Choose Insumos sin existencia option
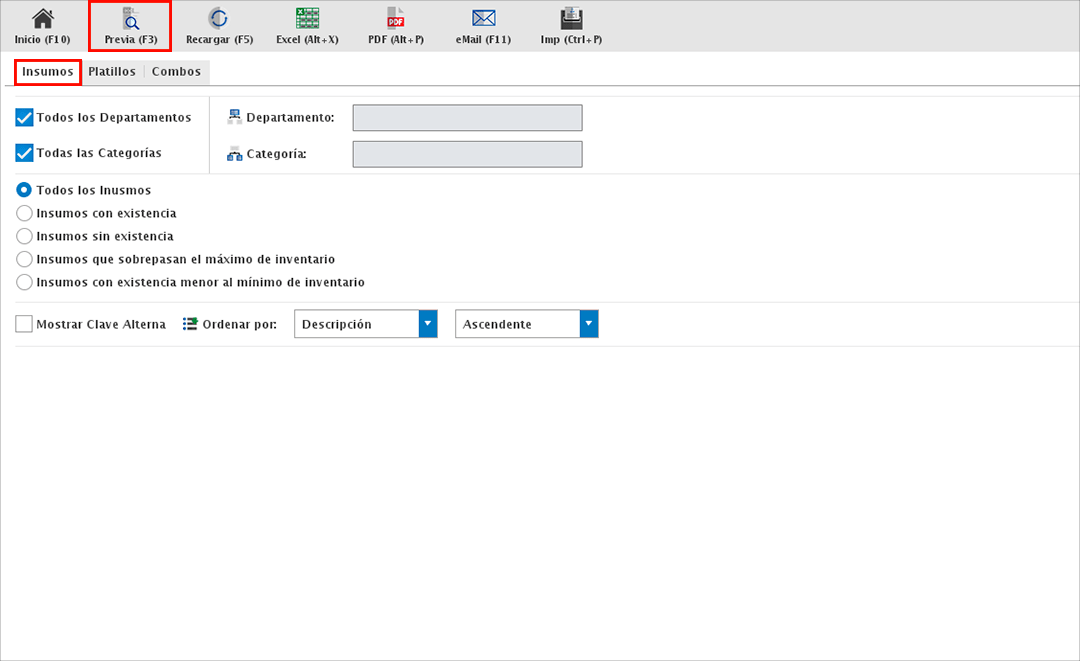This screenshot has height=661, width=1080. [25, 236]
